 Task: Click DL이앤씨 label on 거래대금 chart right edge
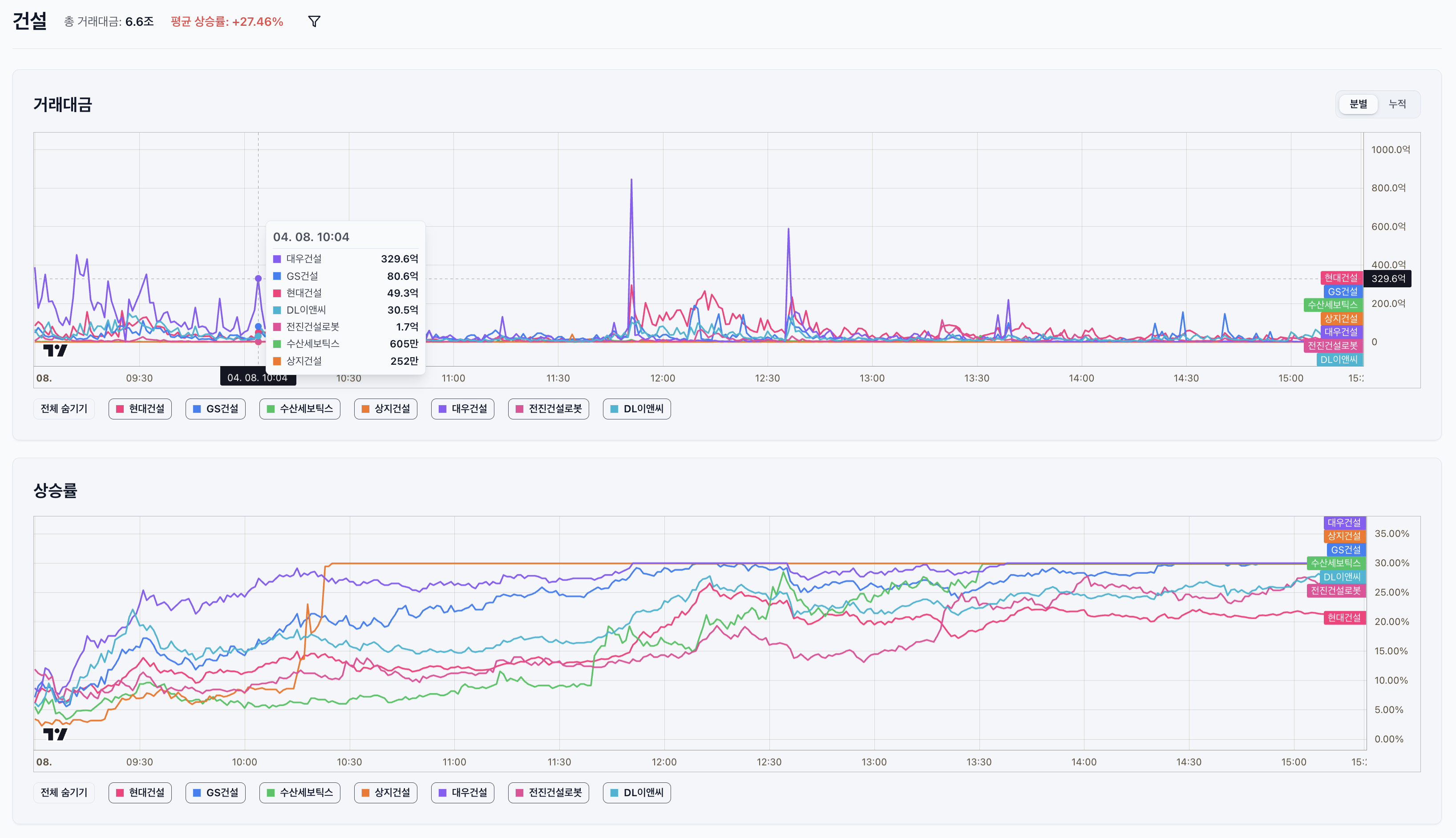pos(1339,360)
